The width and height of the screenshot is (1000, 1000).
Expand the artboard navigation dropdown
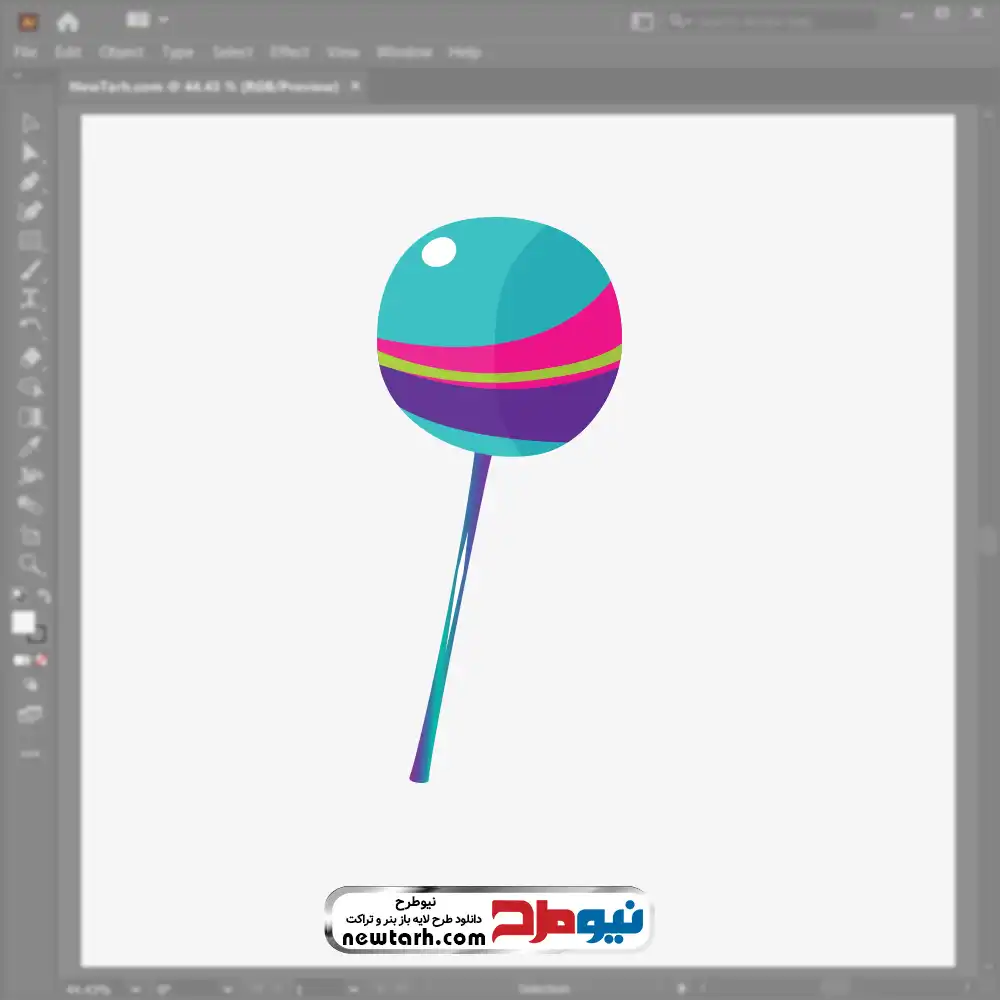click(x=352, y=989)
